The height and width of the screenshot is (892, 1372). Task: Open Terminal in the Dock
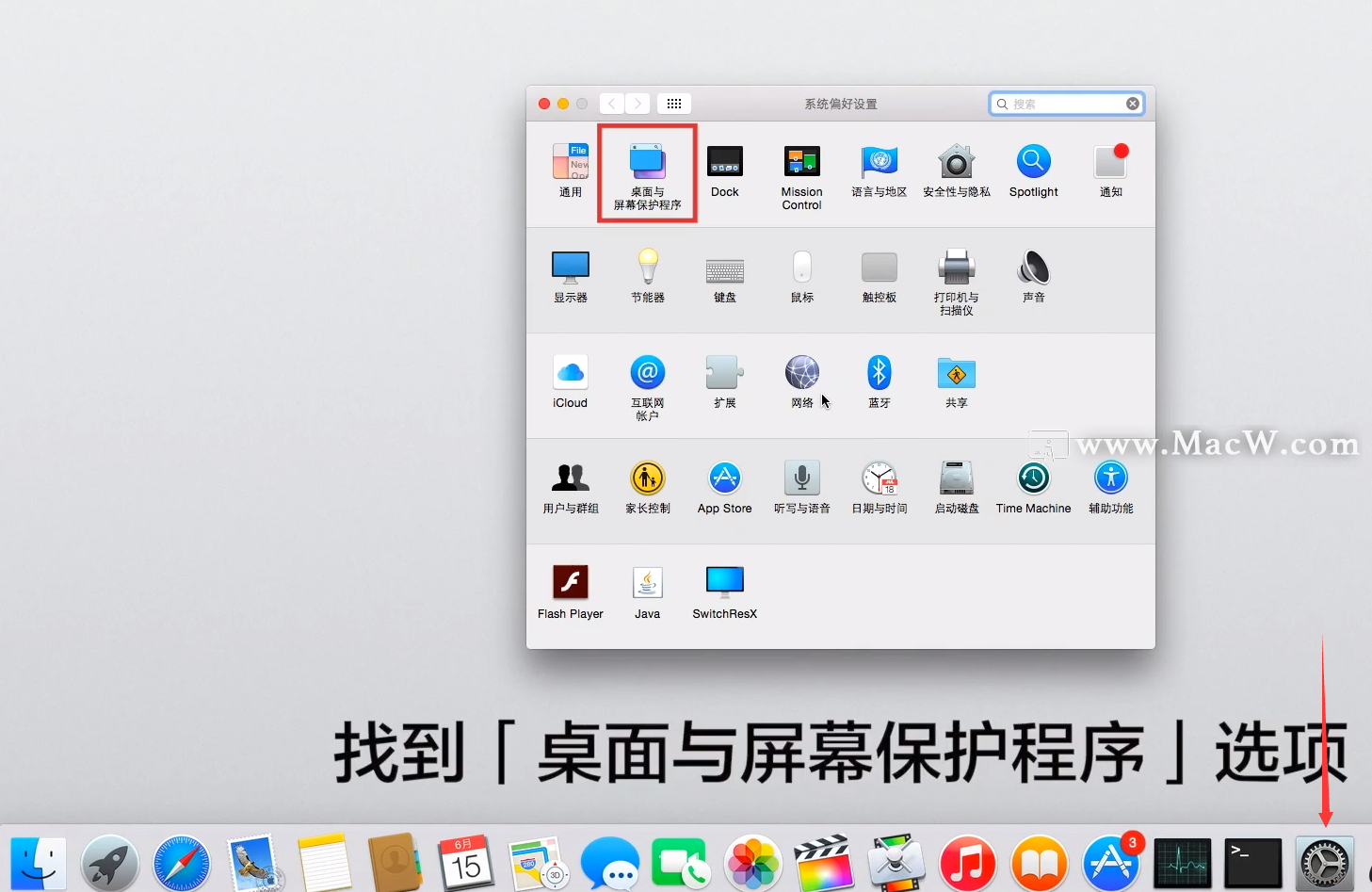click(x=1253, y=863)
